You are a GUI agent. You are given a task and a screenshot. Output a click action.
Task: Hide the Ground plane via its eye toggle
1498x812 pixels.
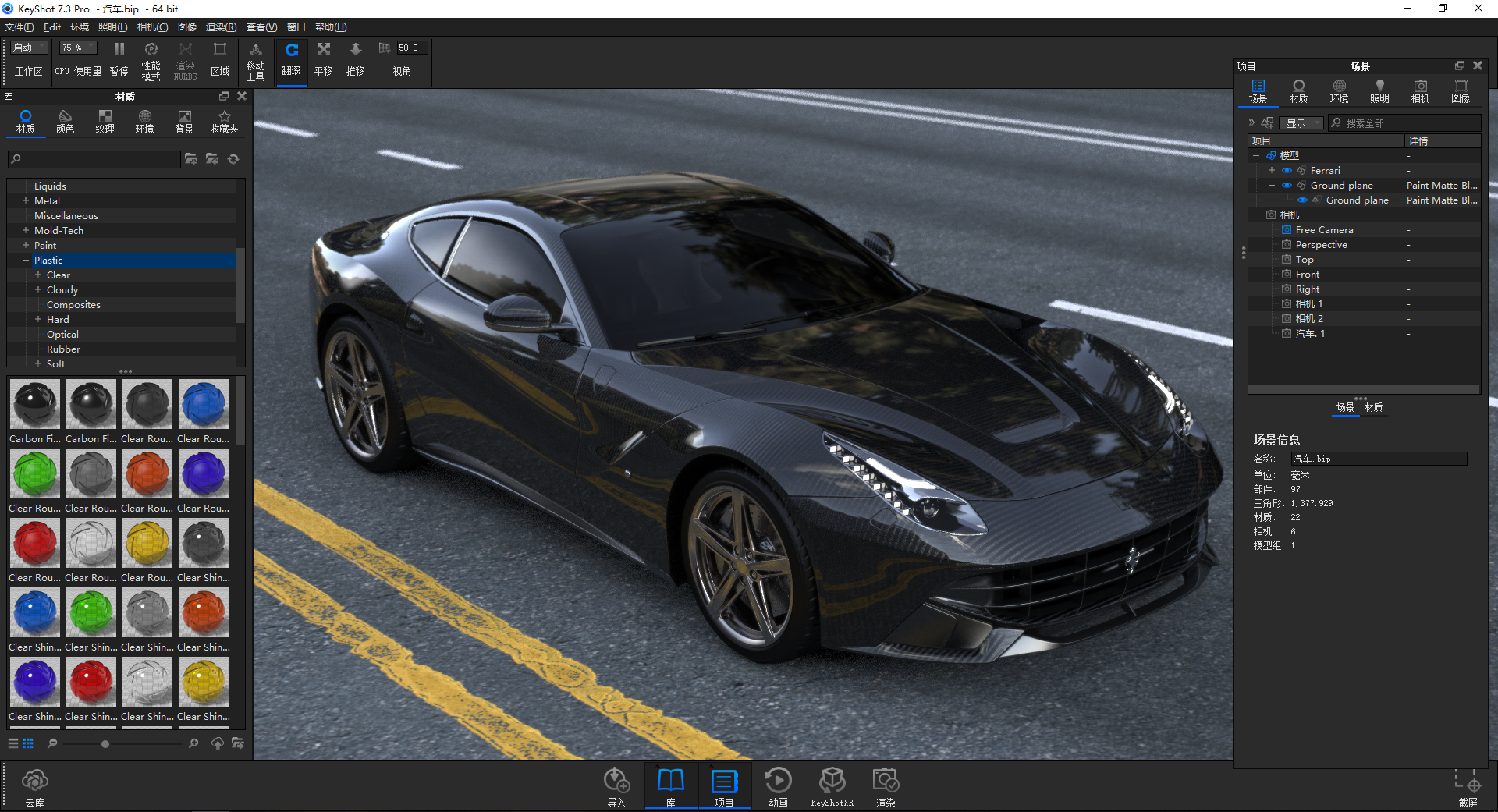(x=1287, y=185)
